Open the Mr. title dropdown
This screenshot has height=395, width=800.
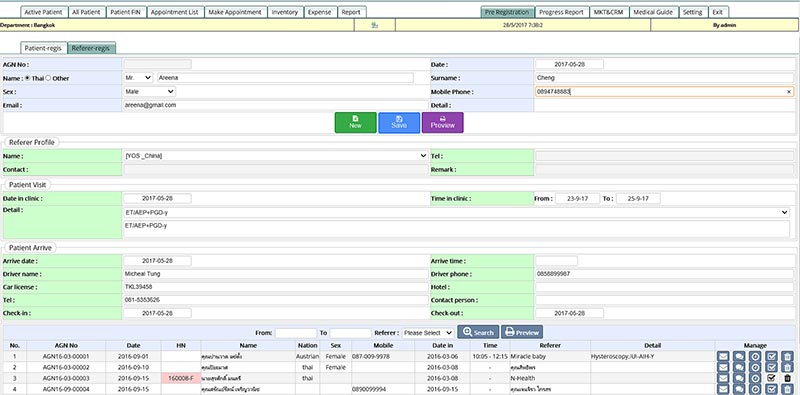[138, 78]
